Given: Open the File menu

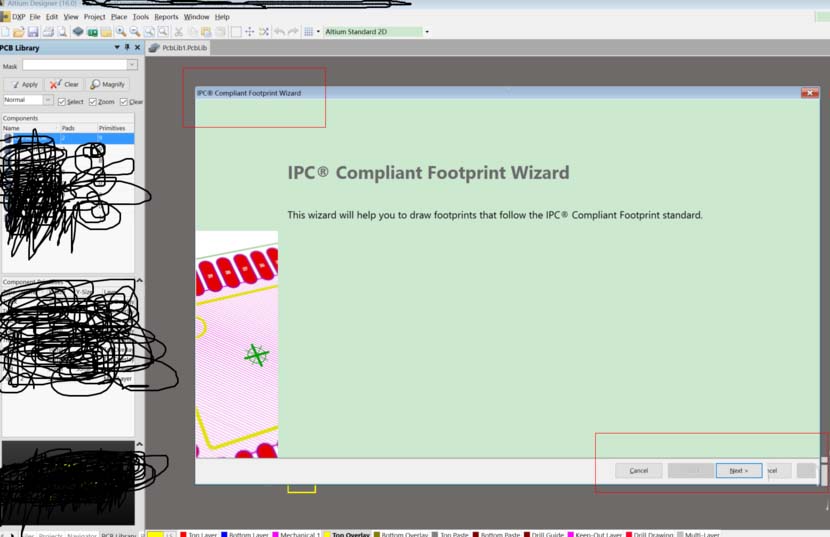Looking at the screenshot, I should [x=35, y=17].
